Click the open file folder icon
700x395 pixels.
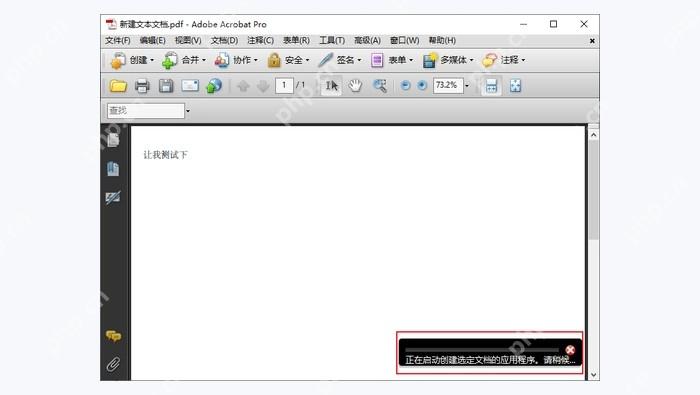pyautogui.click(x=118, y=86)
